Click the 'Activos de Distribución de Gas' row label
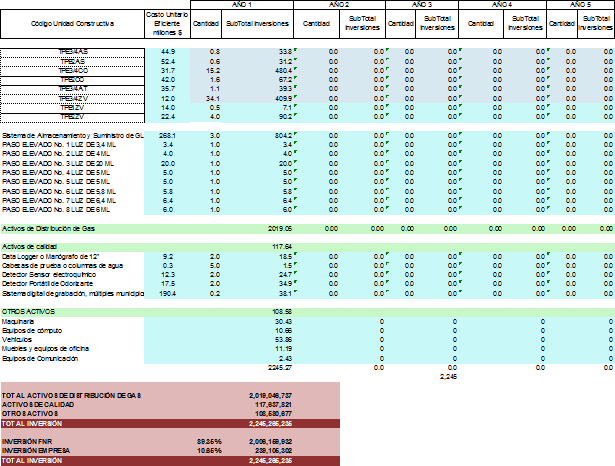The height and width of the screenshot is (466, 615). pos(62,228)
